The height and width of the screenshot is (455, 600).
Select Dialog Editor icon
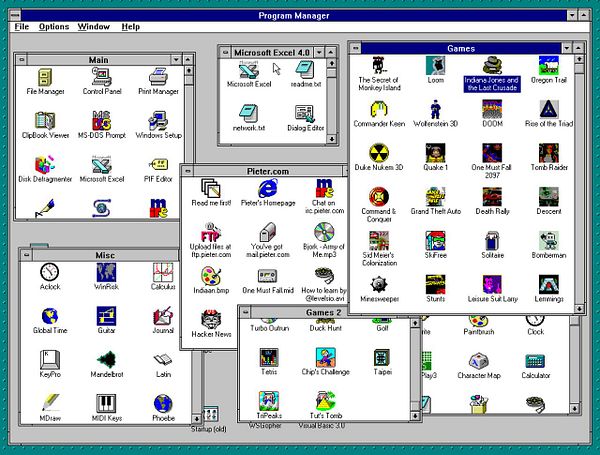coord(305,118)
